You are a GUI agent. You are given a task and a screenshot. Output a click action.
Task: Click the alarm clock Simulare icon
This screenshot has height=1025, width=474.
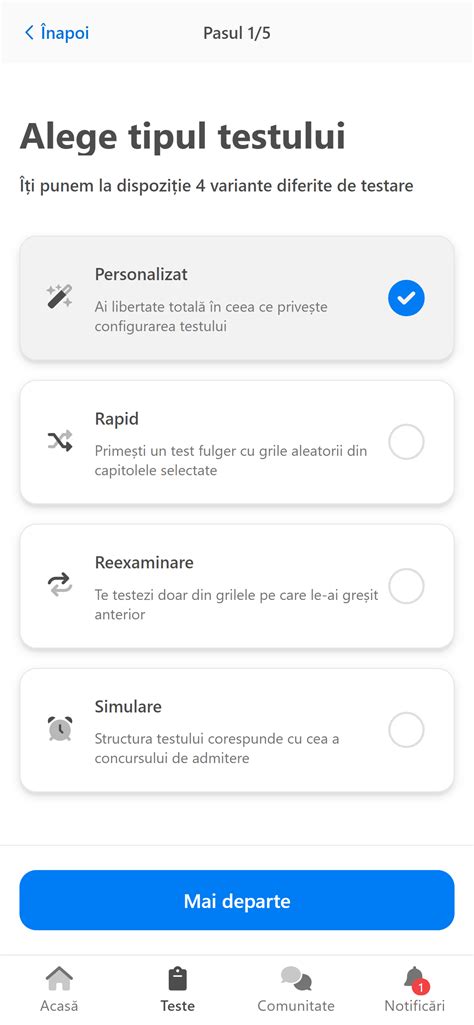click(59, 729)
